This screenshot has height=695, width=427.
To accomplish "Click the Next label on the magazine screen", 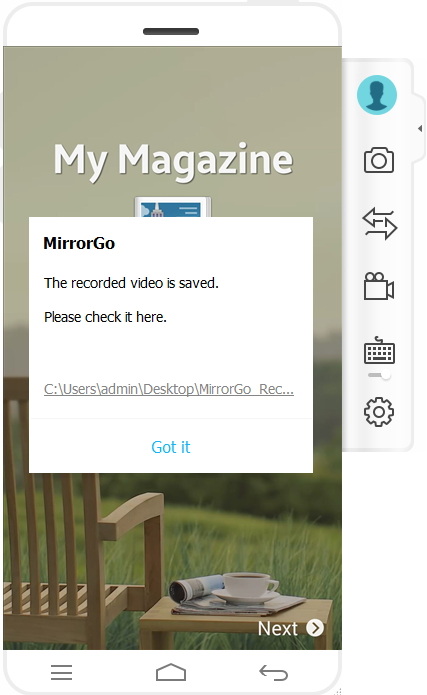I will point(278,629).
